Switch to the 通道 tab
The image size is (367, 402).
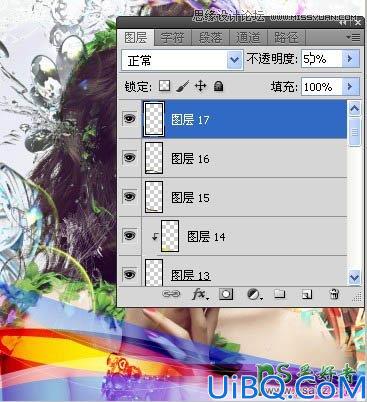248,37
